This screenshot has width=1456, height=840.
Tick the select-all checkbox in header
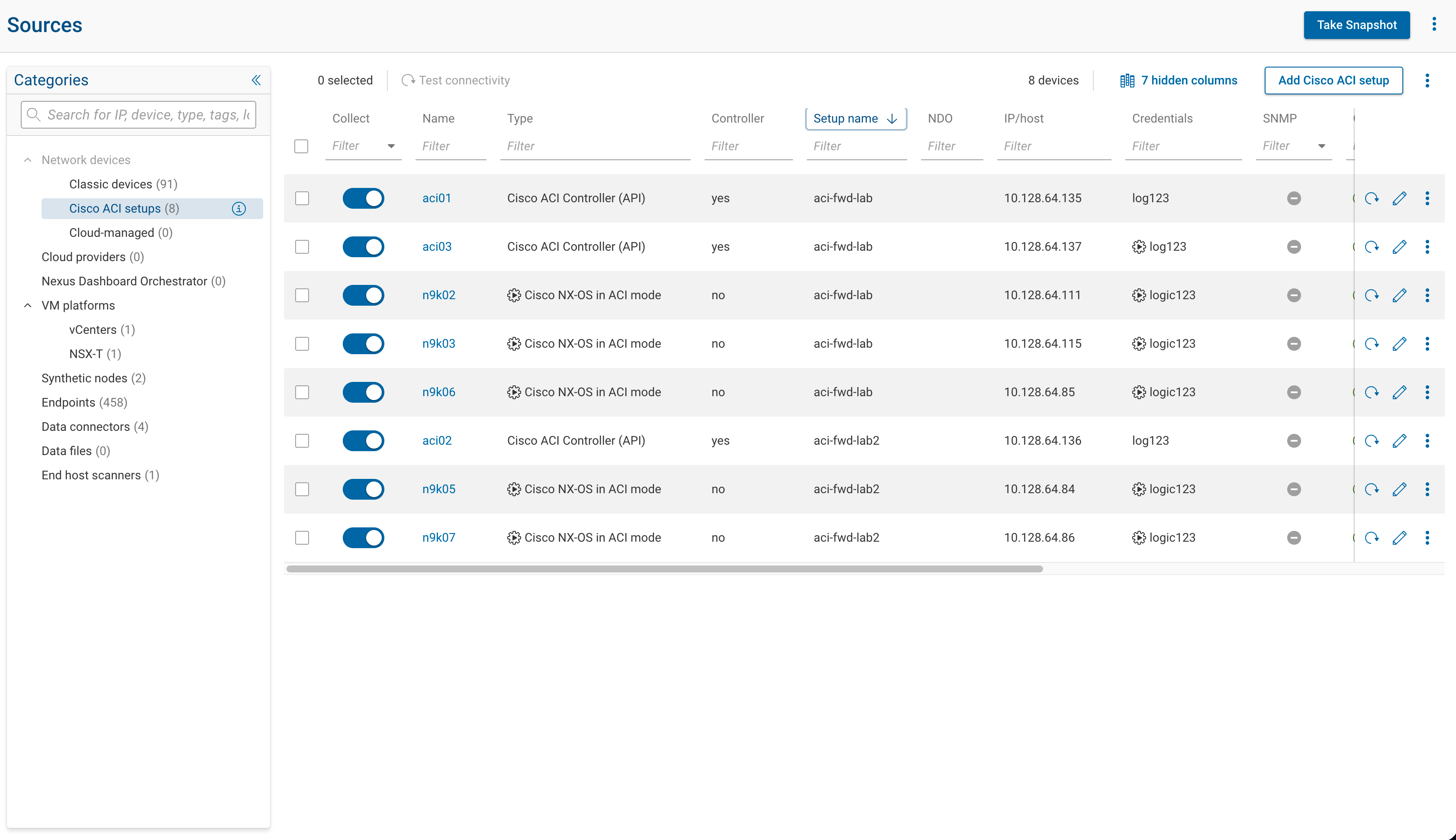(301, 146)
